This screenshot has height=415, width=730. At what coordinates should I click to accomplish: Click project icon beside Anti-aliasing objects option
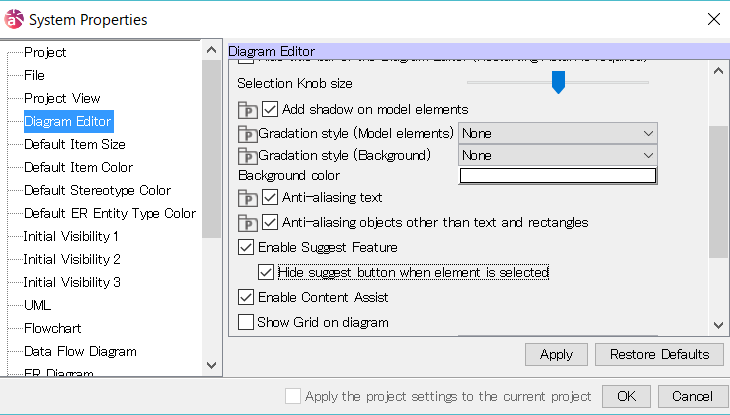(x=248, y=223)
